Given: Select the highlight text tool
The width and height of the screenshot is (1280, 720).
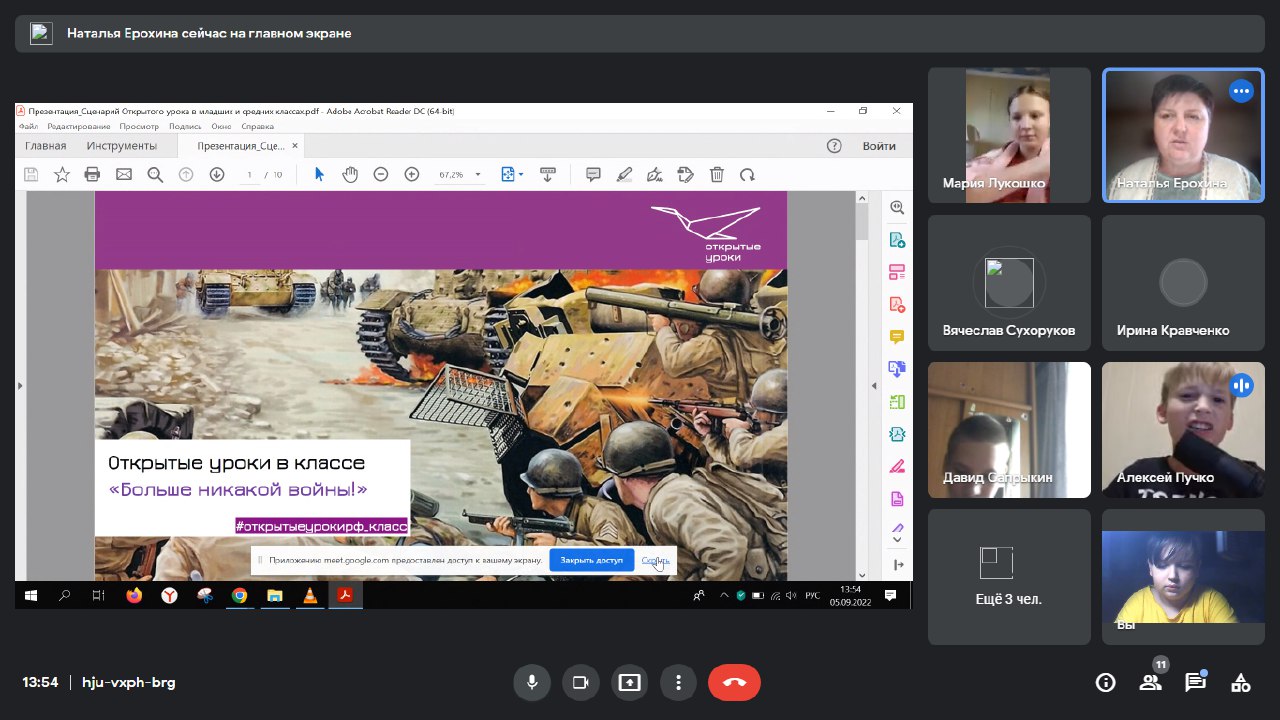Looking at the screenshot, I should [624, 174].
